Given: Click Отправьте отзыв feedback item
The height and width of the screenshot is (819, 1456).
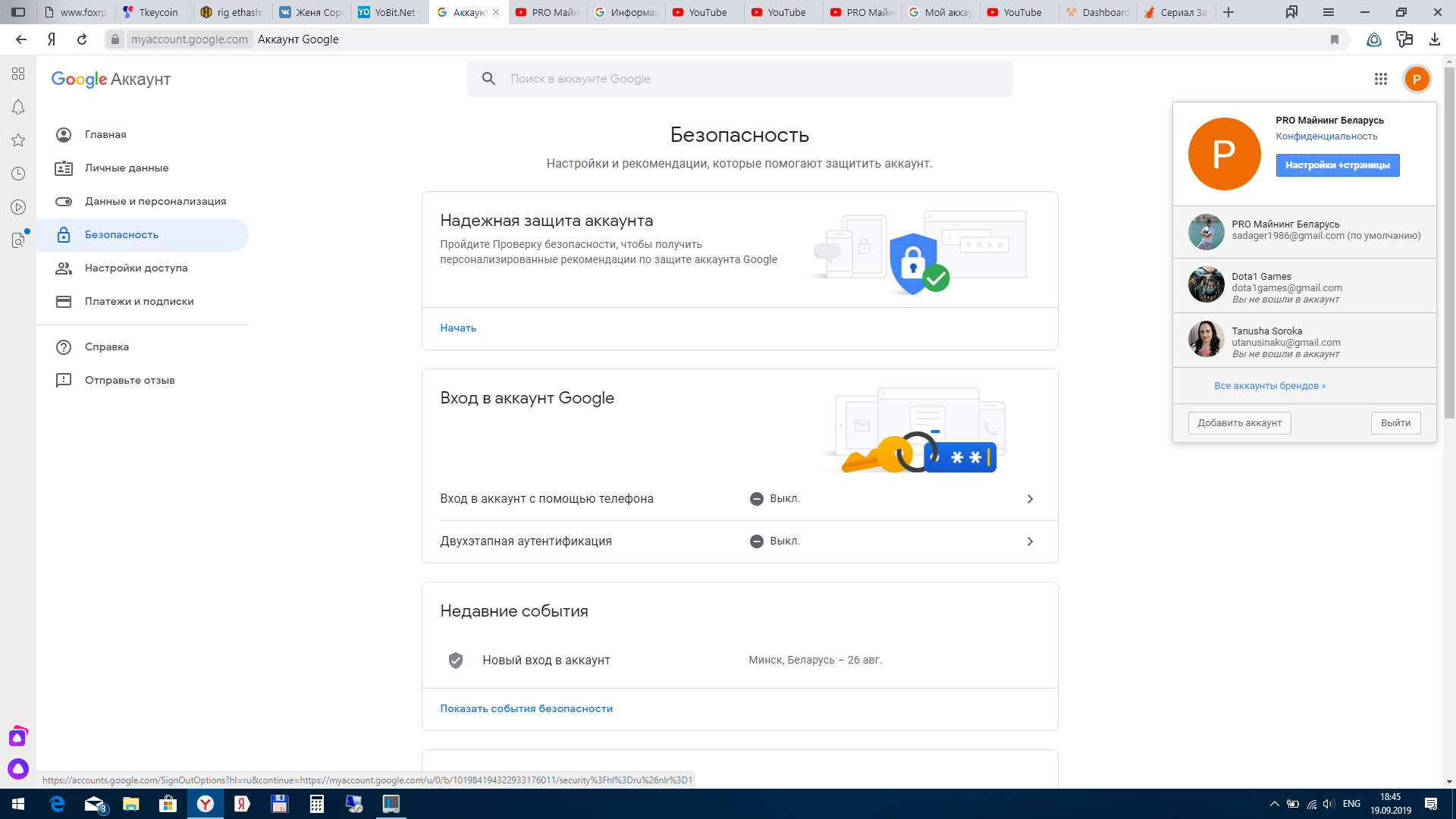Looking at the screenshot, I should 143,380.
